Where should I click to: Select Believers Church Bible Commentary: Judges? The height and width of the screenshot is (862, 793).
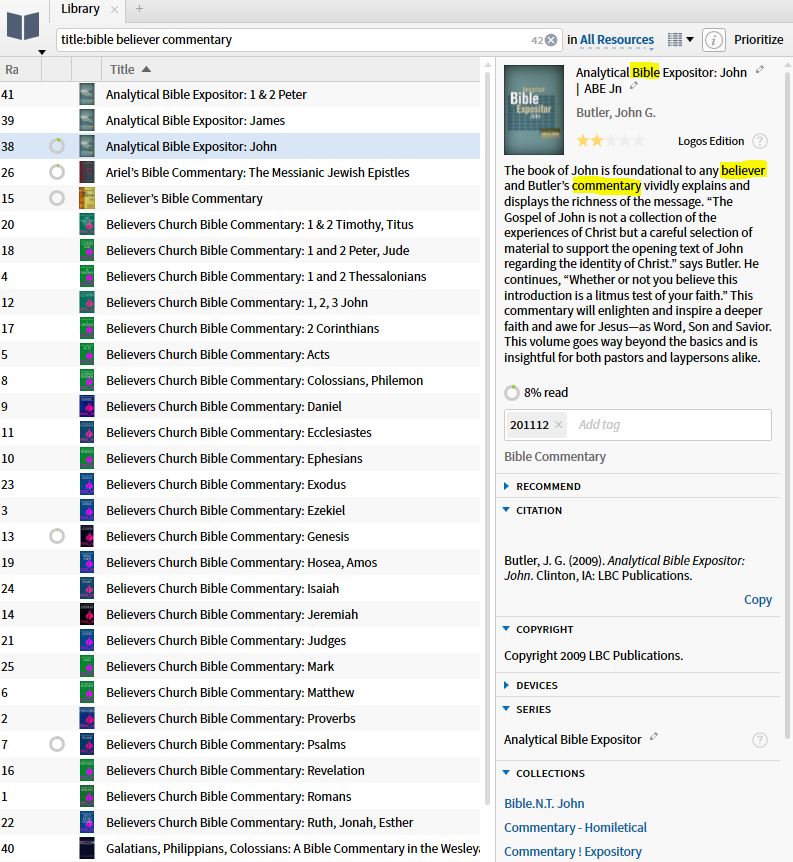pos(240,640)
